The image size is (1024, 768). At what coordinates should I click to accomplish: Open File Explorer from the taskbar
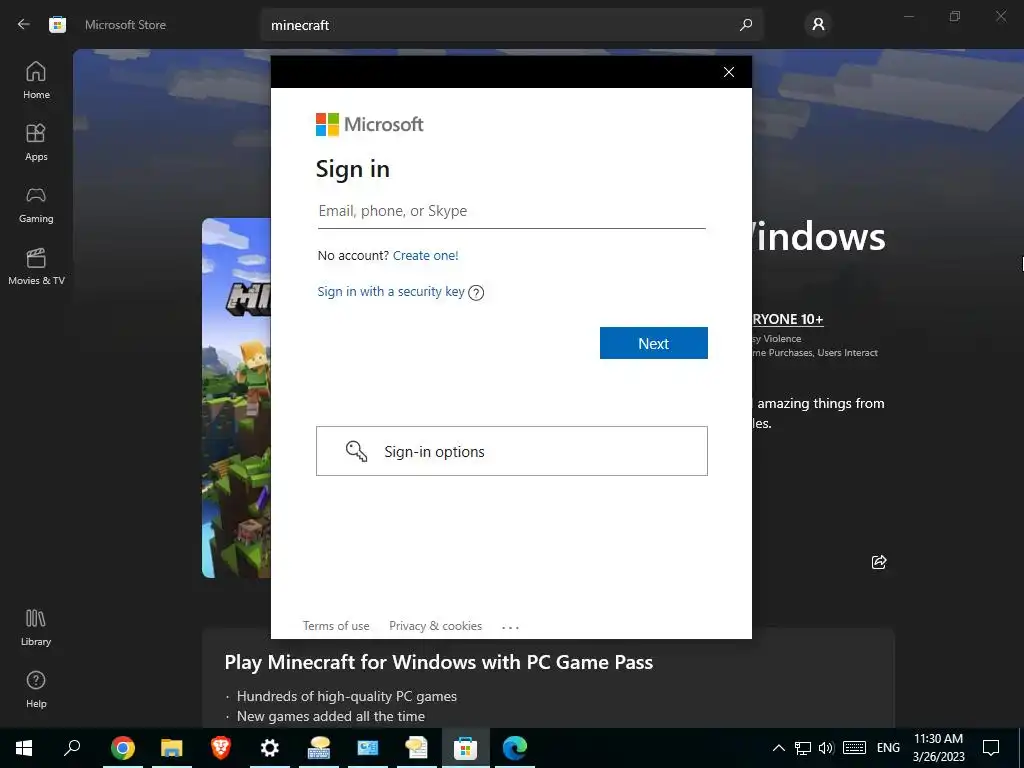(171, 748)
